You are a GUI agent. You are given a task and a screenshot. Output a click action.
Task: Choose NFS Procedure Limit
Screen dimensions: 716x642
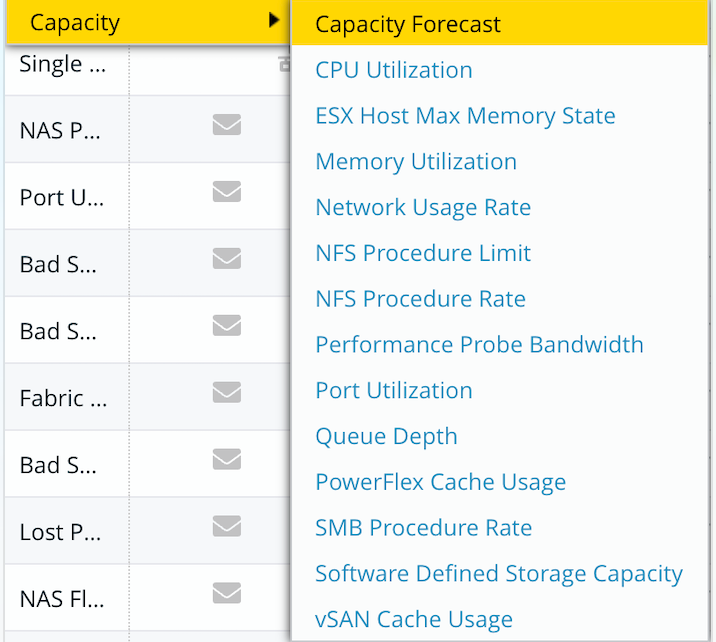423,254
